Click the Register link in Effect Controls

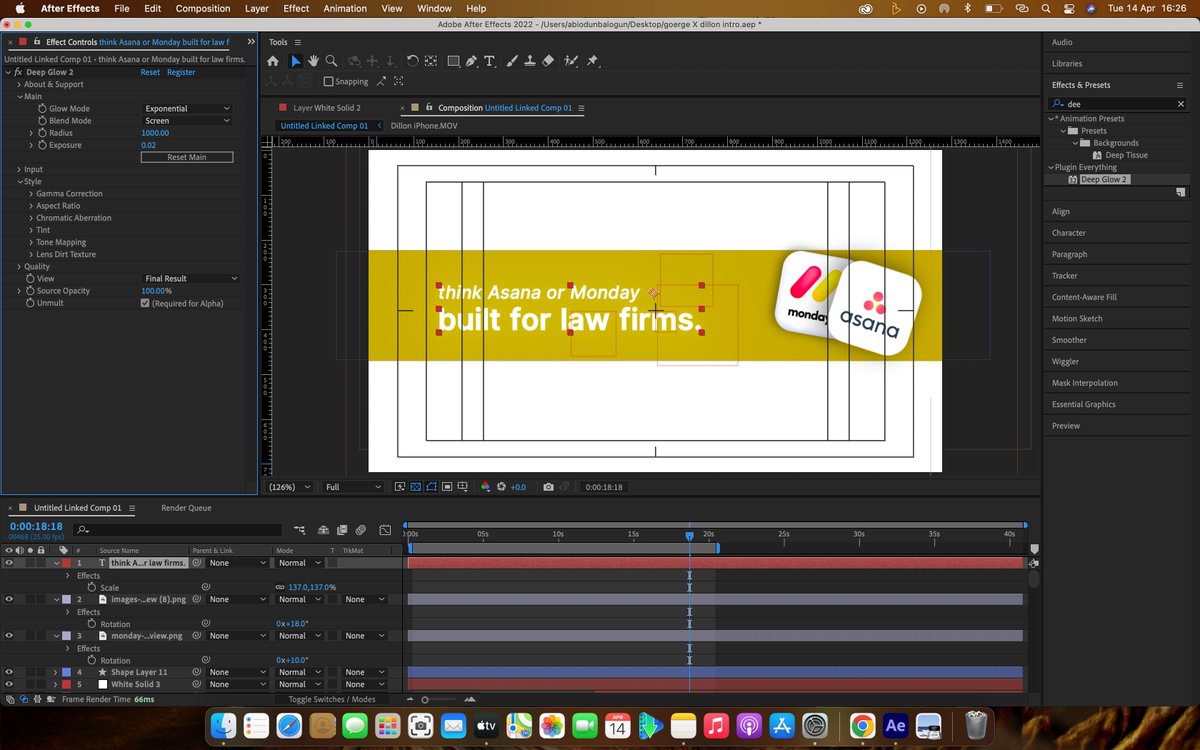[x=180, y=72]
